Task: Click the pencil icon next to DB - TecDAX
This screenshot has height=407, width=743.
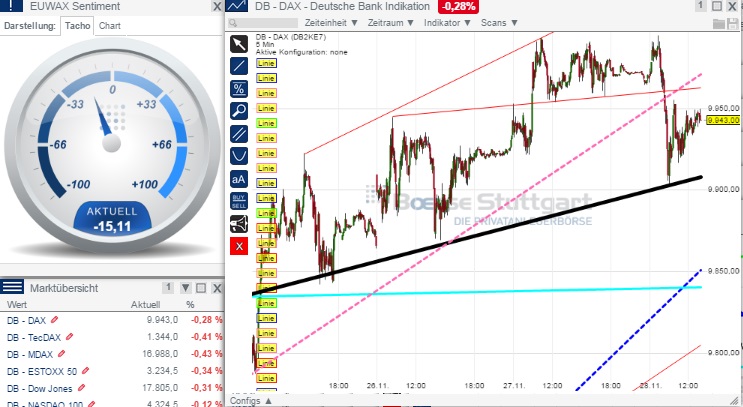Action: pos(70,337)
